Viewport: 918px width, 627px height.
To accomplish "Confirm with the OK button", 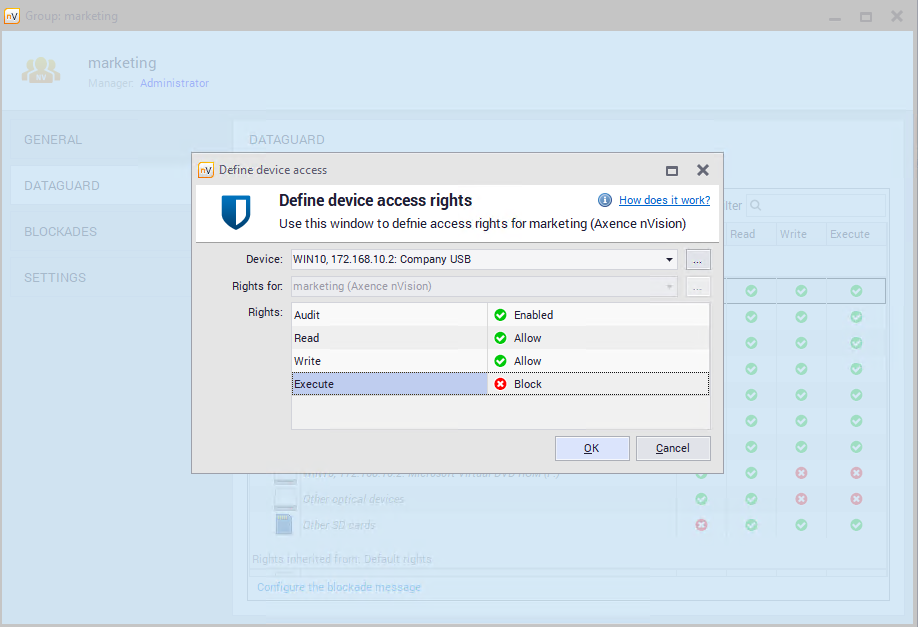I will [x=592, y=448].
